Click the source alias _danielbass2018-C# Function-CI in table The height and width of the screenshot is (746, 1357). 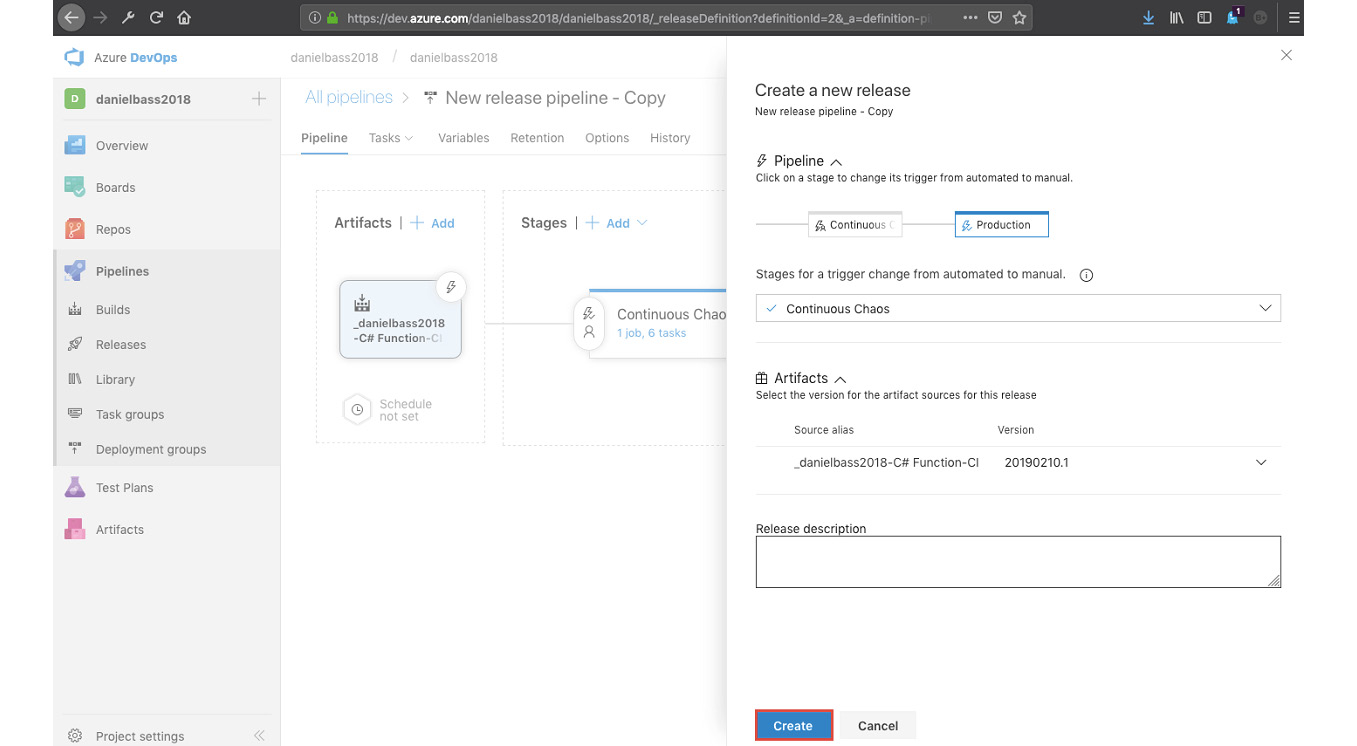coord(886,463)
